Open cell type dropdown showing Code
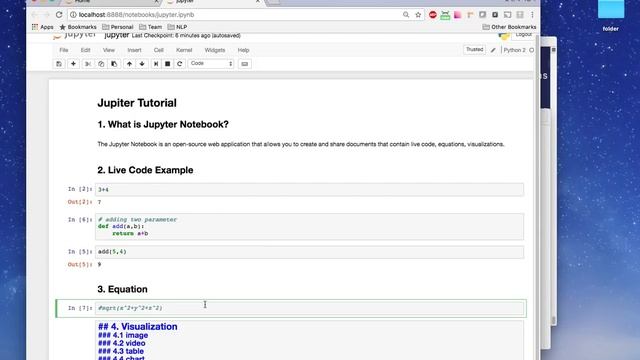Image resolution: width=640 pixels, height=360 pixels. click(x=211, y=64)
